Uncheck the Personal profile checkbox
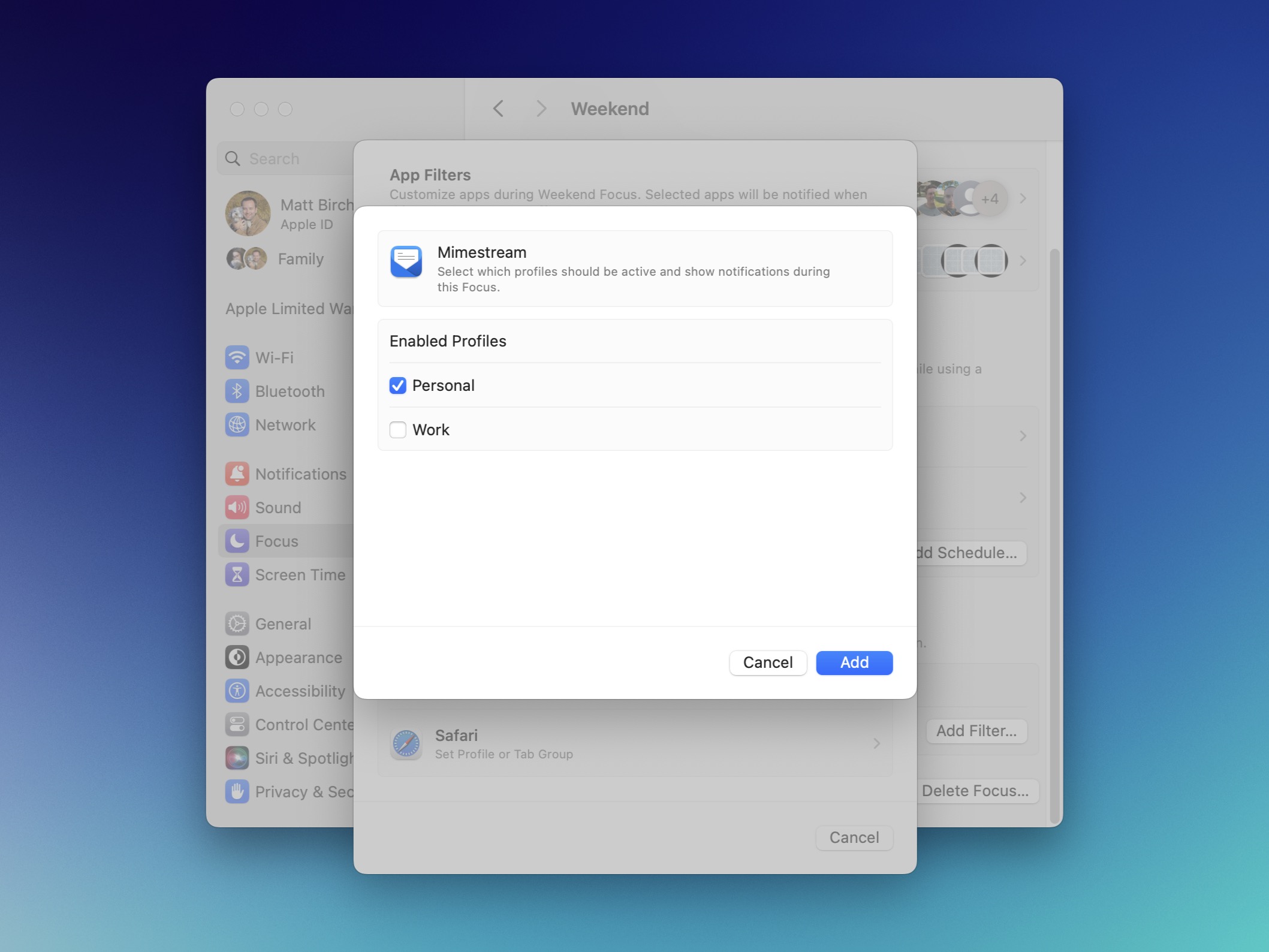 pos(397,385)
